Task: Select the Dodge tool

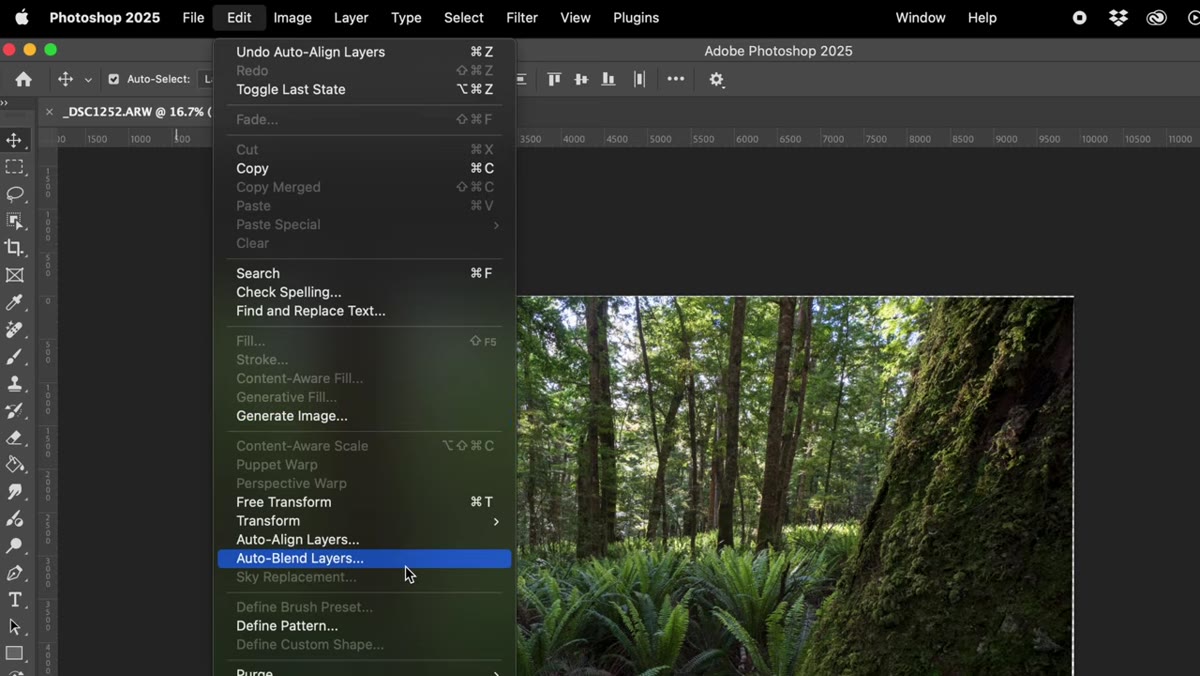Action: coord(14,546)
